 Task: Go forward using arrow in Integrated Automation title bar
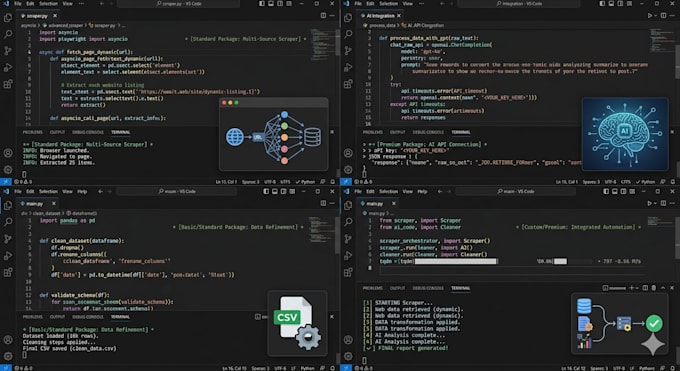449,191
